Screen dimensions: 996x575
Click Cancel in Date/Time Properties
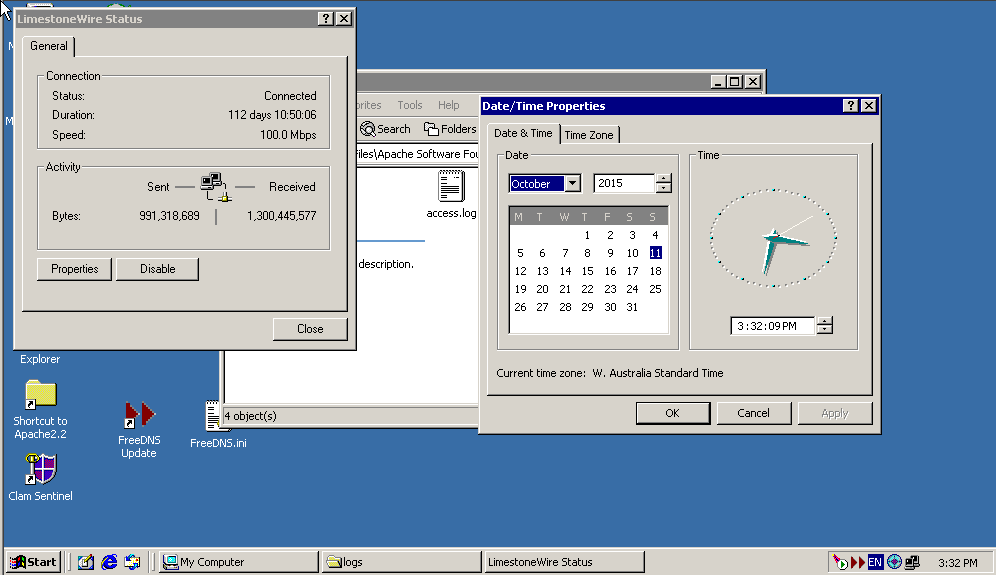(x=753, y=413)
